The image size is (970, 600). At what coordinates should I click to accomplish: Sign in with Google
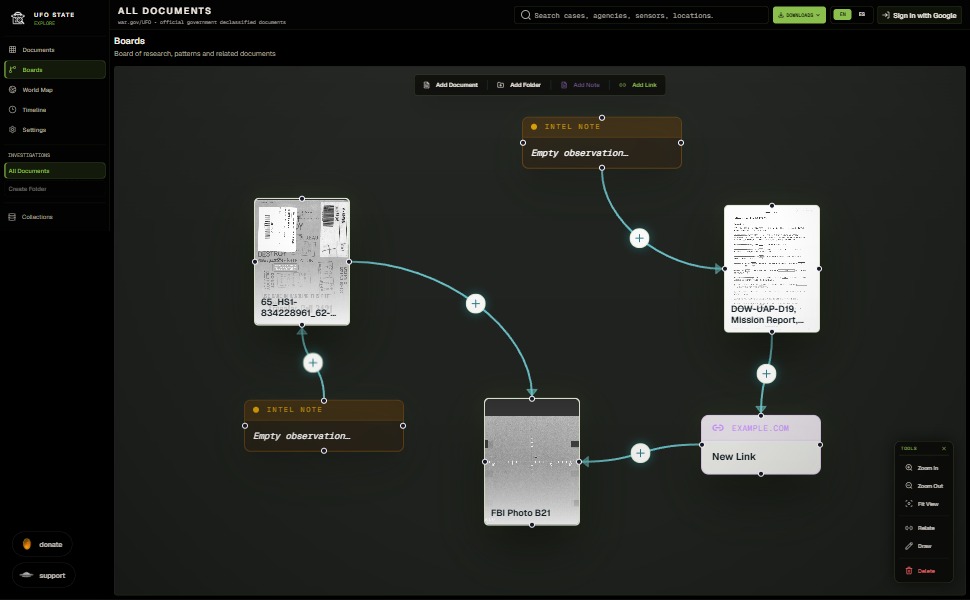coord(919,15)
